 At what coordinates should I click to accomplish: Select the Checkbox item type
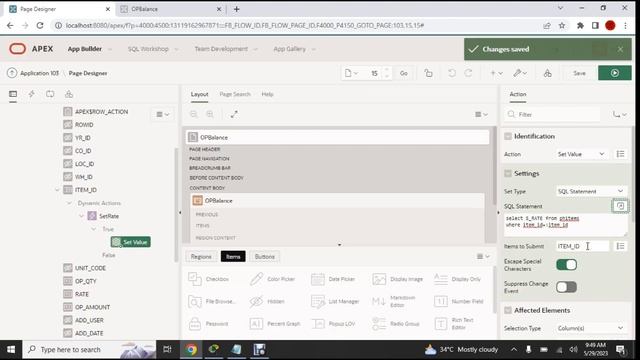(x=209, y=279)
